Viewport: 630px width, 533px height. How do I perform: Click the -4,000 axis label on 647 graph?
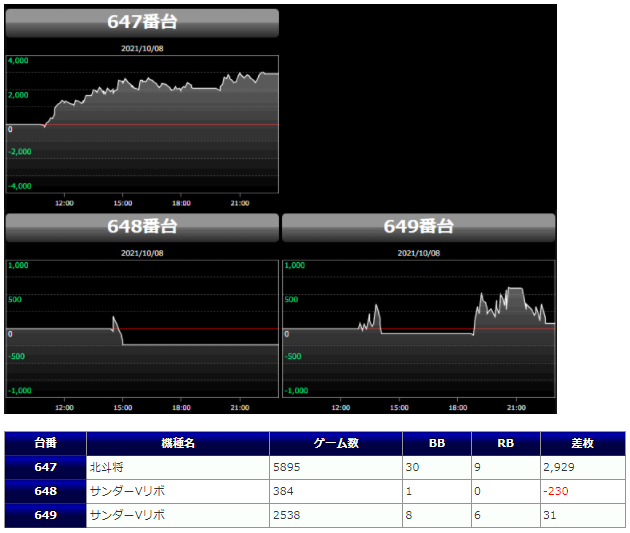tap(20, 186)
